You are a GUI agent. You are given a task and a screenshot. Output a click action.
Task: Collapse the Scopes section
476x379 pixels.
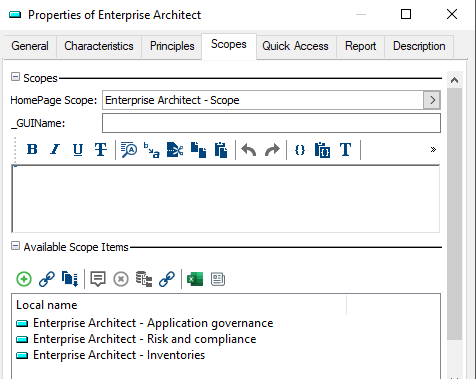[x=15, y=77]
